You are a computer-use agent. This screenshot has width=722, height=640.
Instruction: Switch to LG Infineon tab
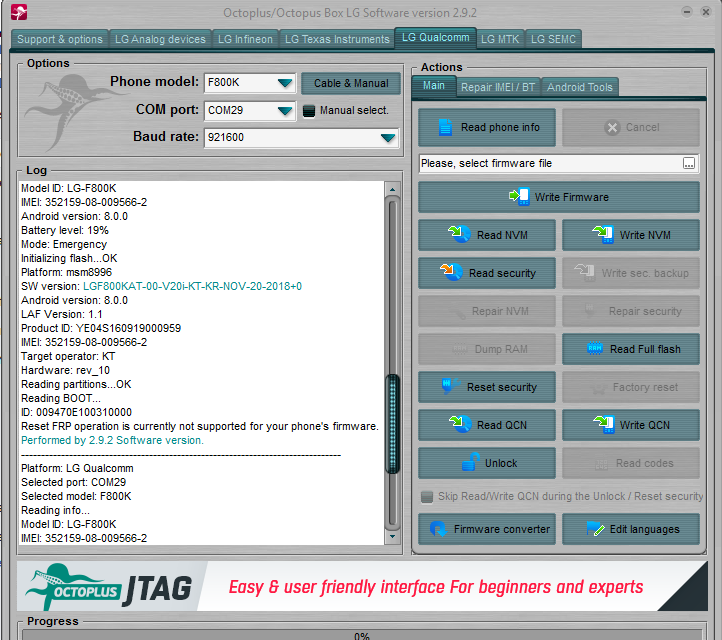[x=245, y=39]
